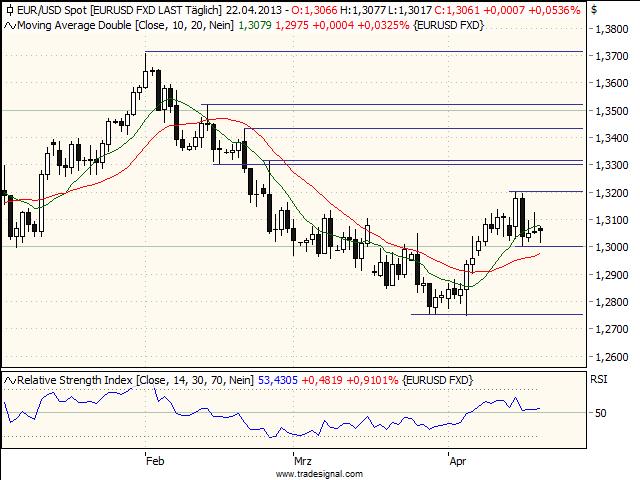
Task: Click the 1,2700 price axis label
Action: pos(611,329)
